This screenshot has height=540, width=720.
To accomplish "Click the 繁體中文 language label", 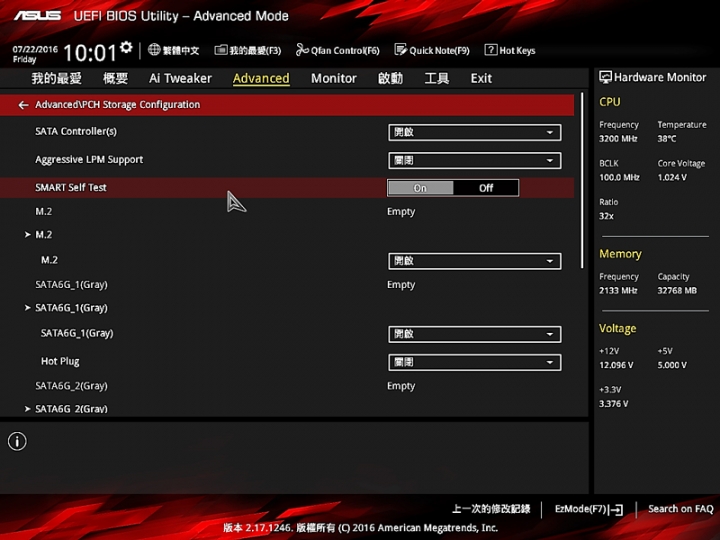I will [181, 51].
